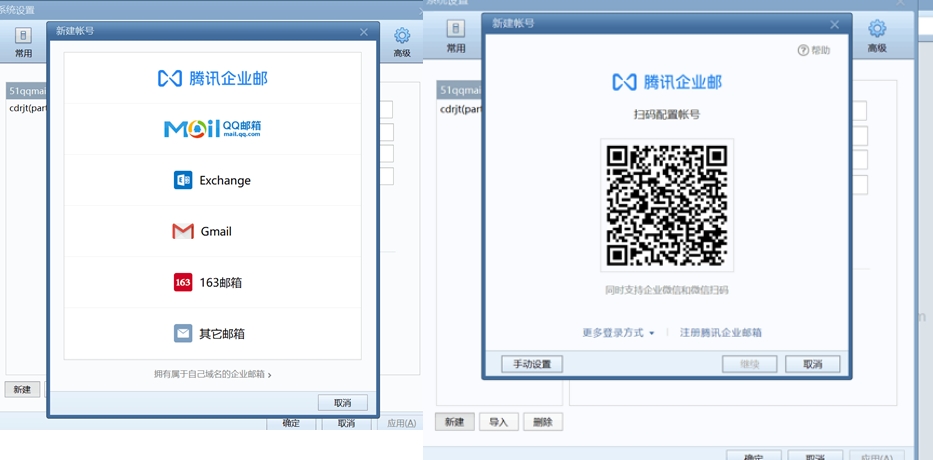Image resolution: width=933 pixels, height=460 pixels.
Task: Click the 帮助 question mark icon
Action: (x=803, y=51)
